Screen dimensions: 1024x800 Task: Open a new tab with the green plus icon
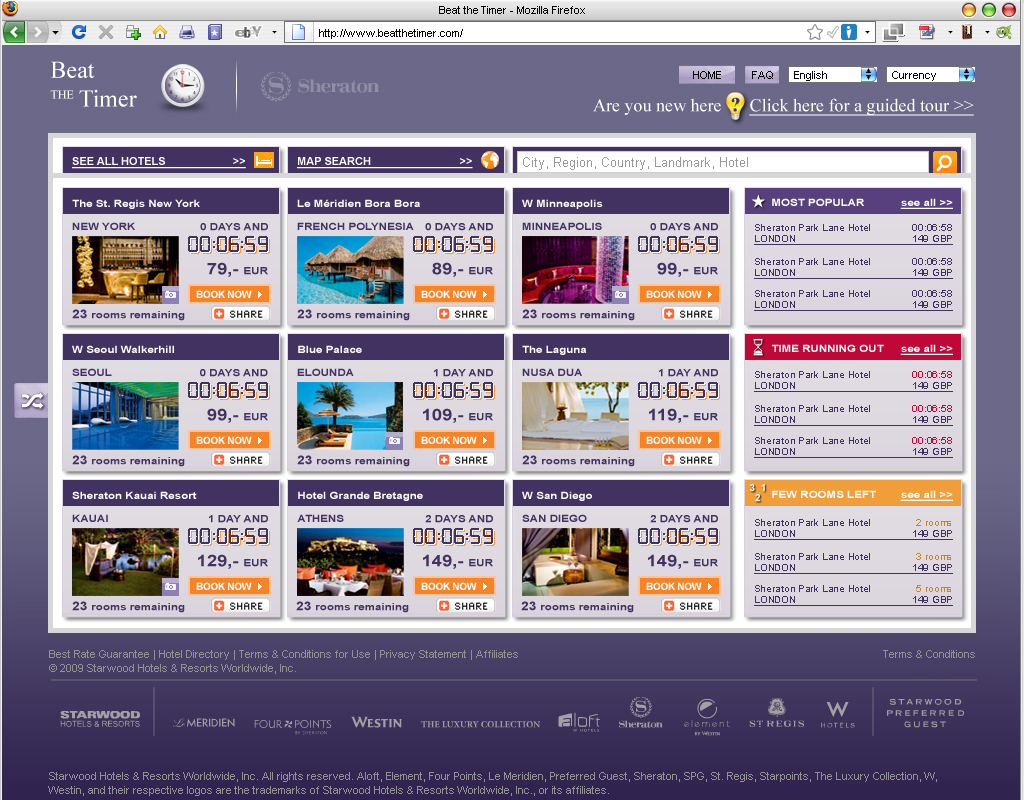pyautogui.click(x=133, y=32)
